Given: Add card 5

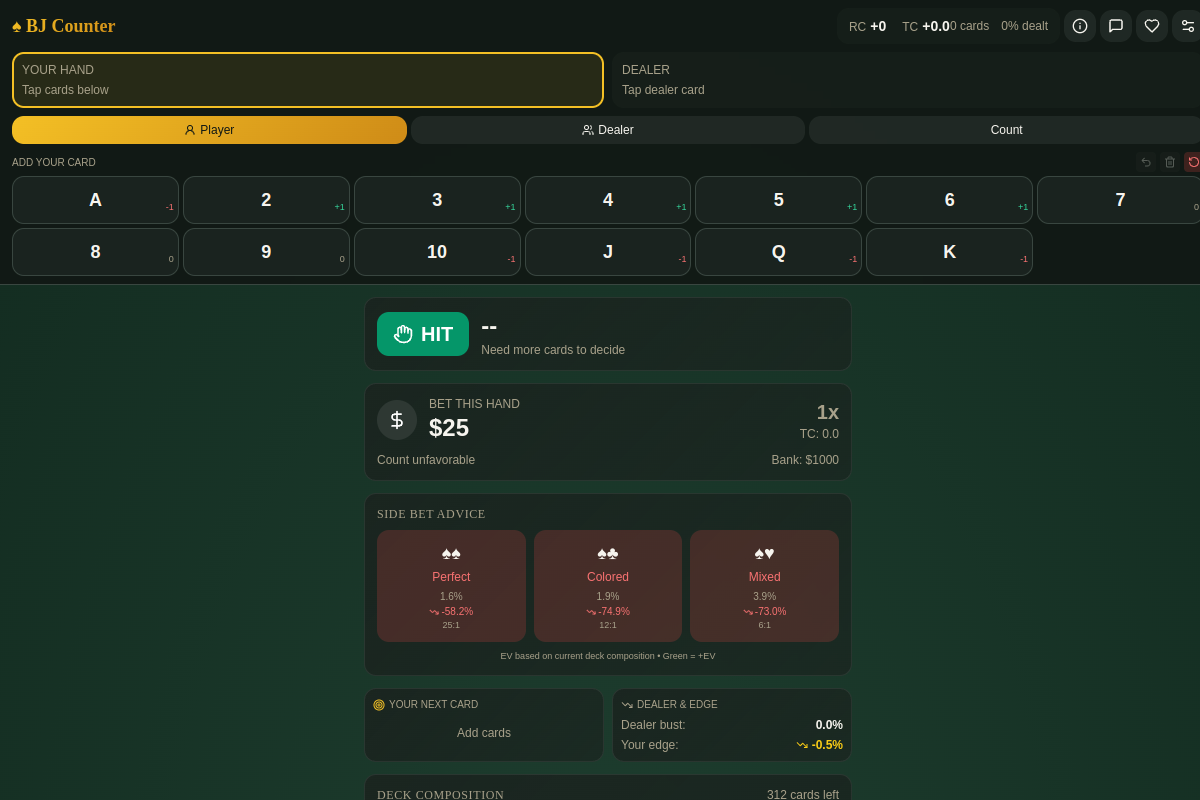Looking at the screenshot, I should pyautogui.click(x=779, y=200).
